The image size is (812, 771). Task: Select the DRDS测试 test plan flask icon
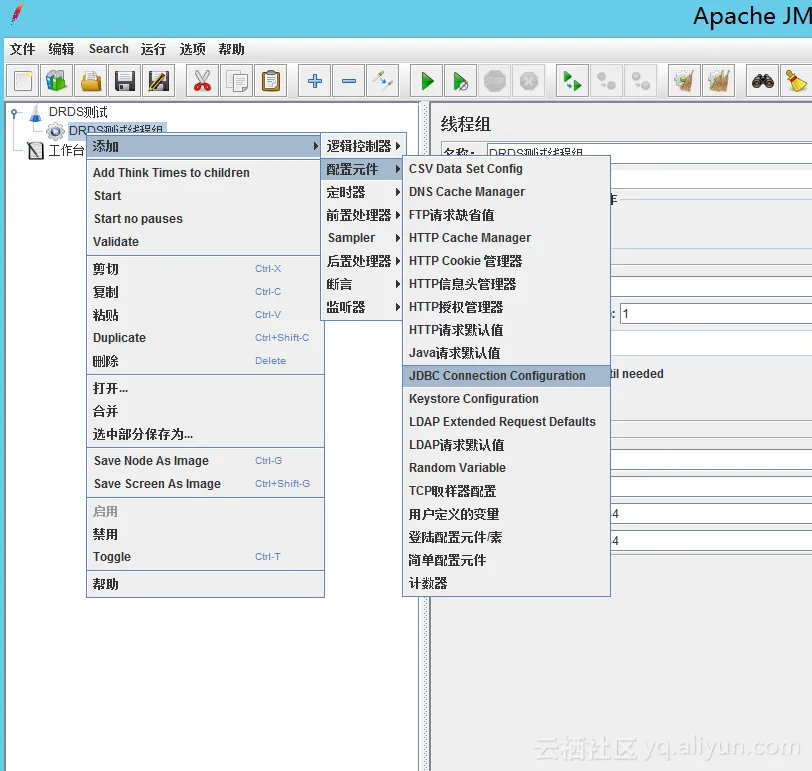tap(35, 113)
